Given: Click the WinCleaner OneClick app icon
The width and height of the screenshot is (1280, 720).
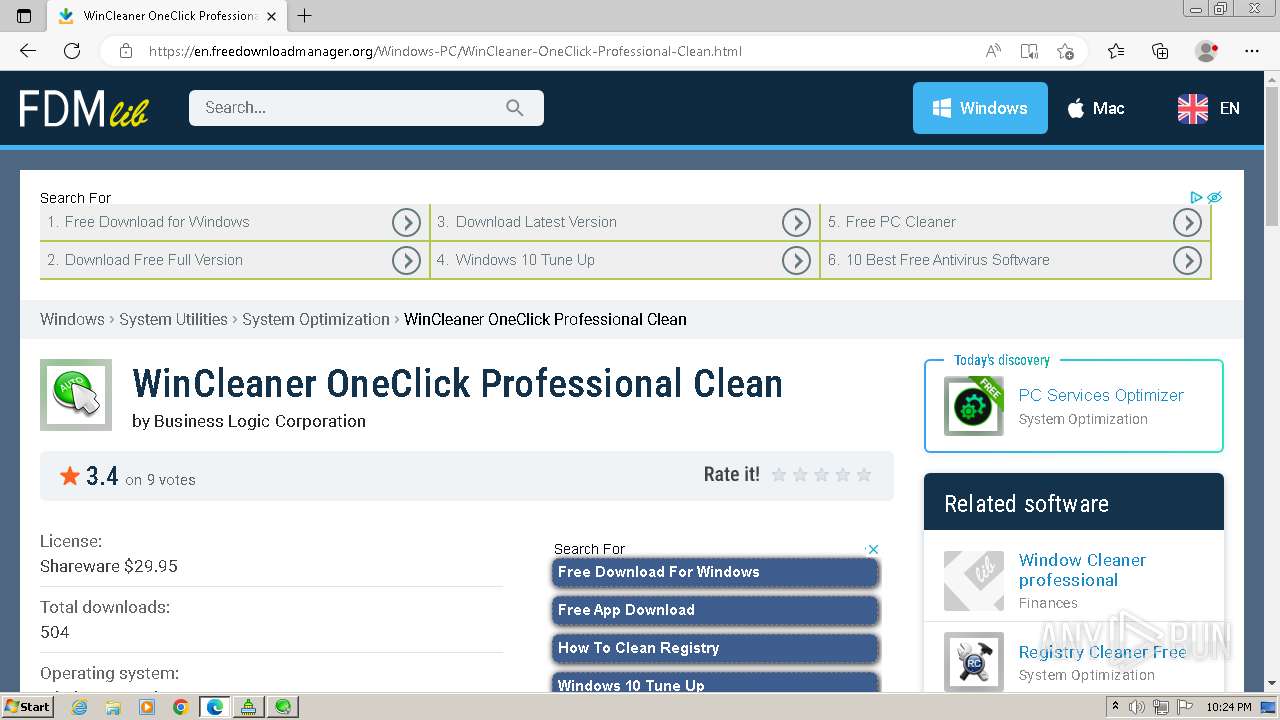Looking at the screenshot, I should pyautogui.click(x=76, y=395).
